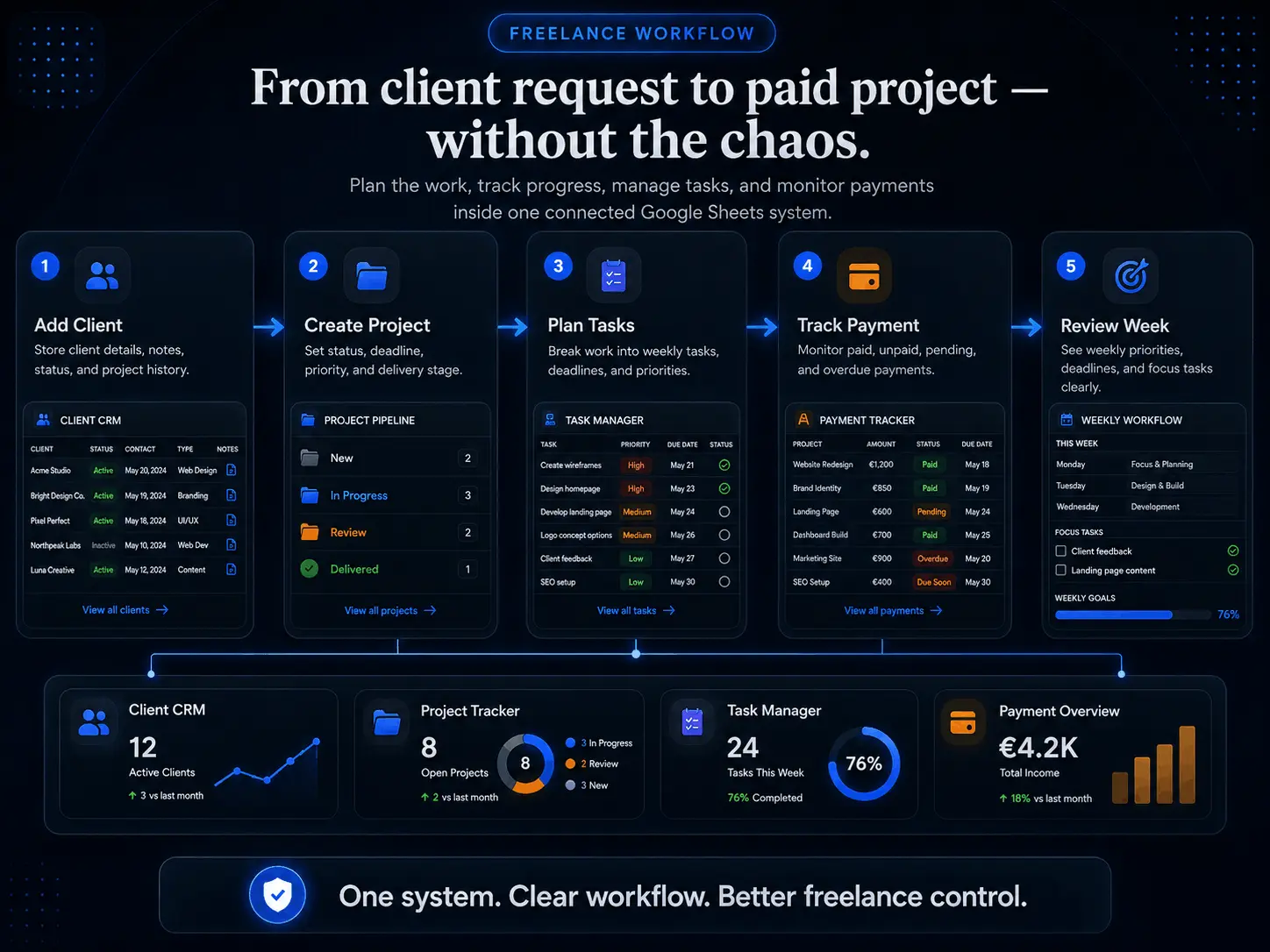Open the notes icon for Acme Studio
Image resolution: width=1270 pixels, height=952 pixels.
tap(232, 470)
